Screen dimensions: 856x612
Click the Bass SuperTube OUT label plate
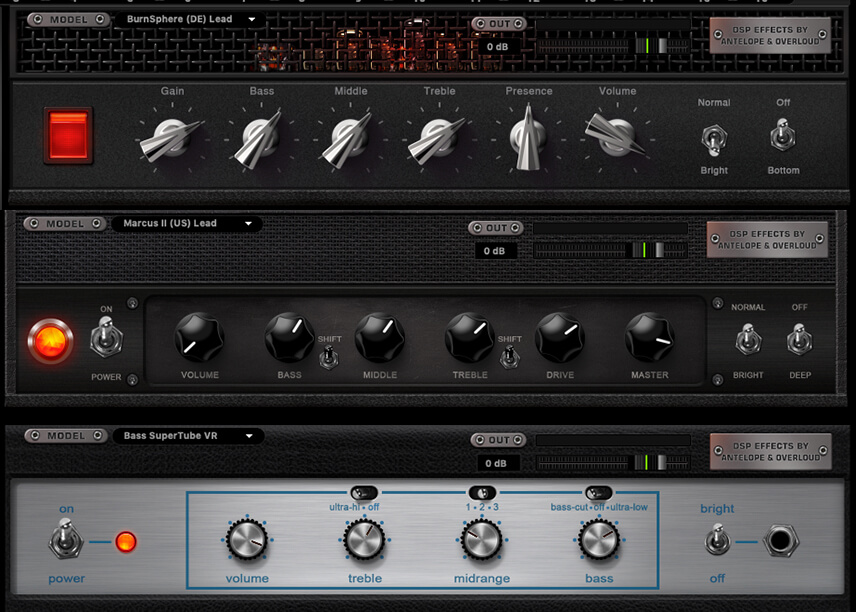pos(498,440)
